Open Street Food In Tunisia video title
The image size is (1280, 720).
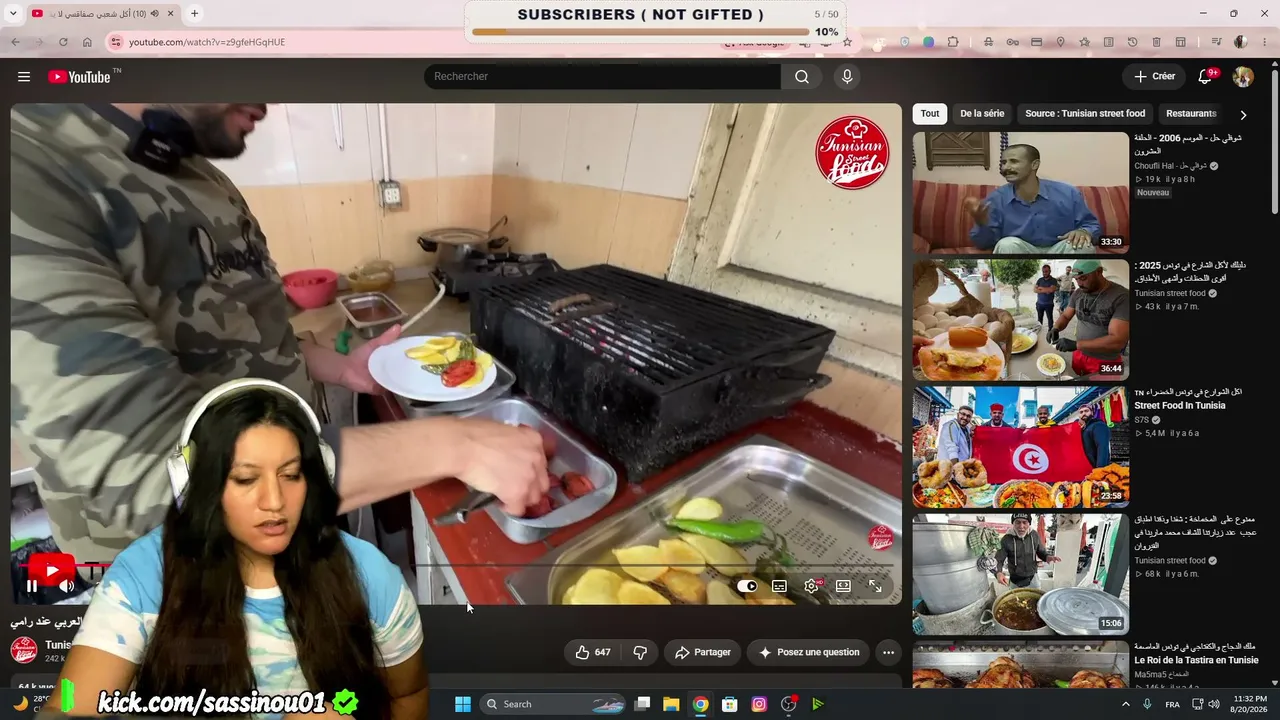point(1179,406)
